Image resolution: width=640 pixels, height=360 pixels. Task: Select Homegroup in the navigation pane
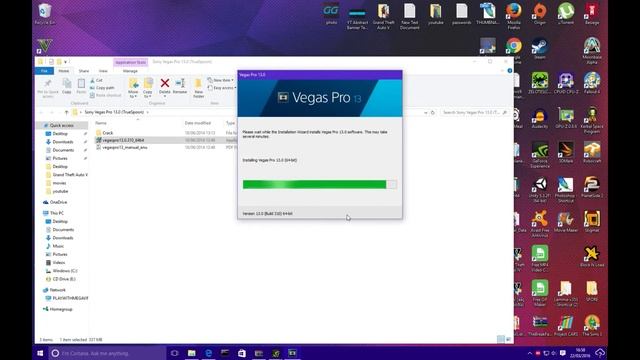[x=58, y=309]
